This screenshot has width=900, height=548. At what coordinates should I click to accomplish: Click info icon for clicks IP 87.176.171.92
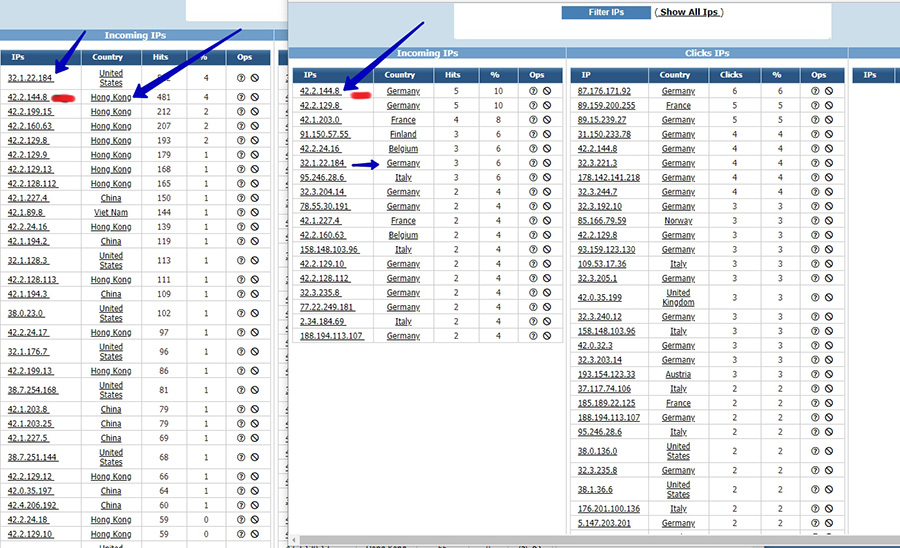[x=815, y=91]
